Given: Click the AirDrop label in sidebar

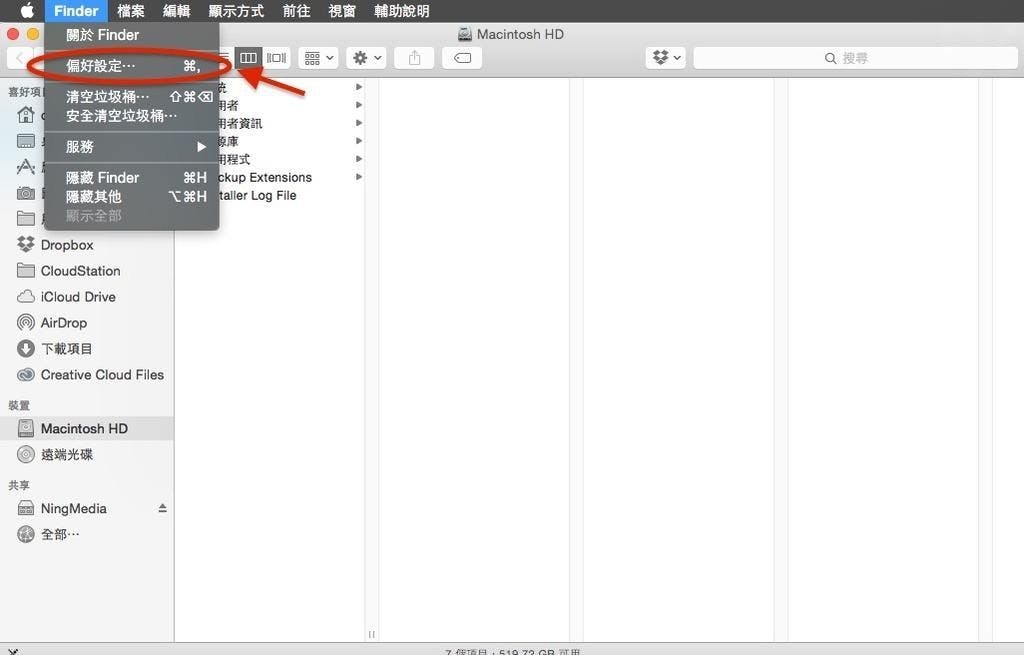Looking at the screenshot, I should coord(64,323).
